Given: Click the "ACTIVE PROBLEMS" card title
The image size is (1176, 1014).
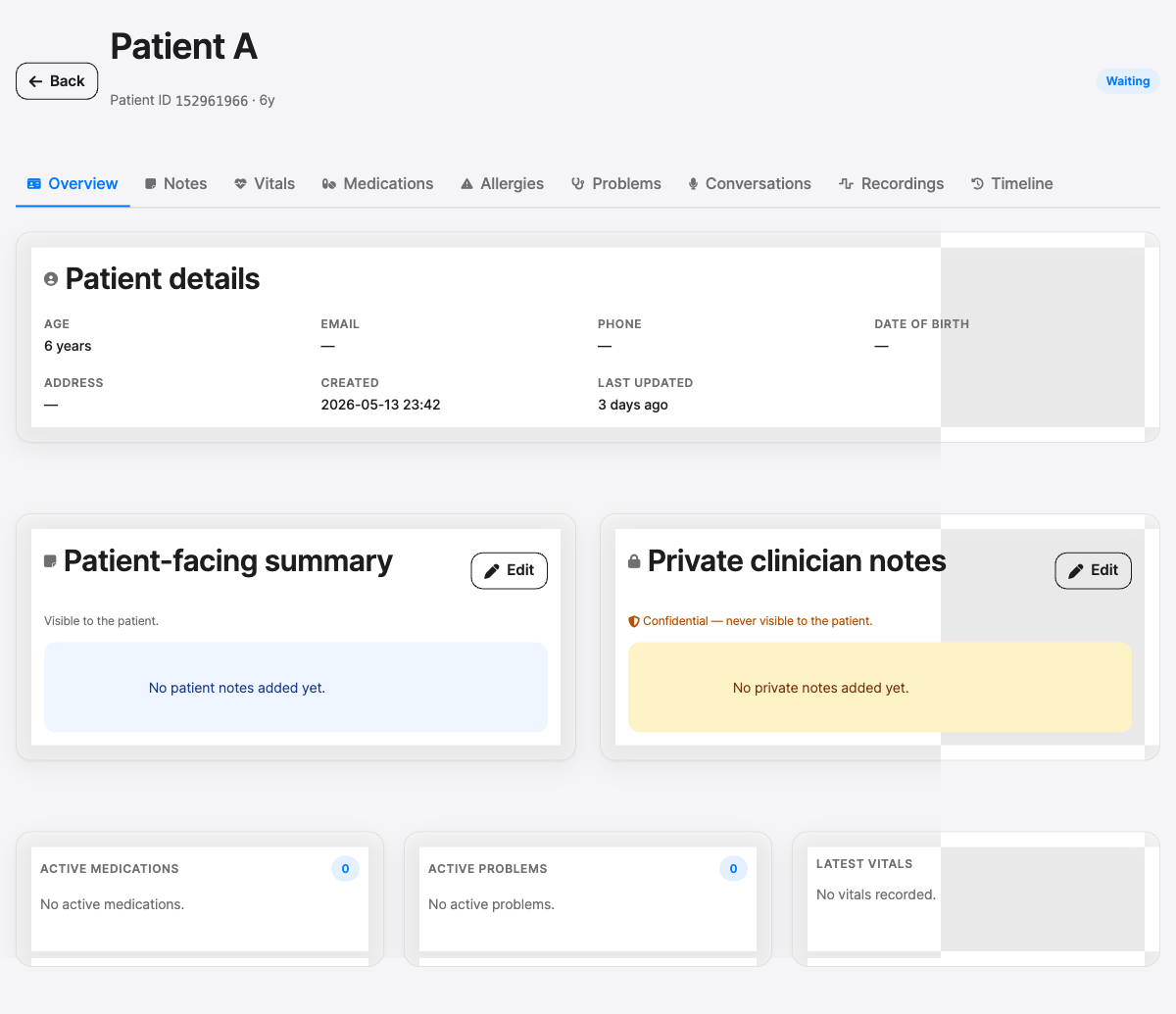Looking at the screenshot, I should (x=488, y=869).
